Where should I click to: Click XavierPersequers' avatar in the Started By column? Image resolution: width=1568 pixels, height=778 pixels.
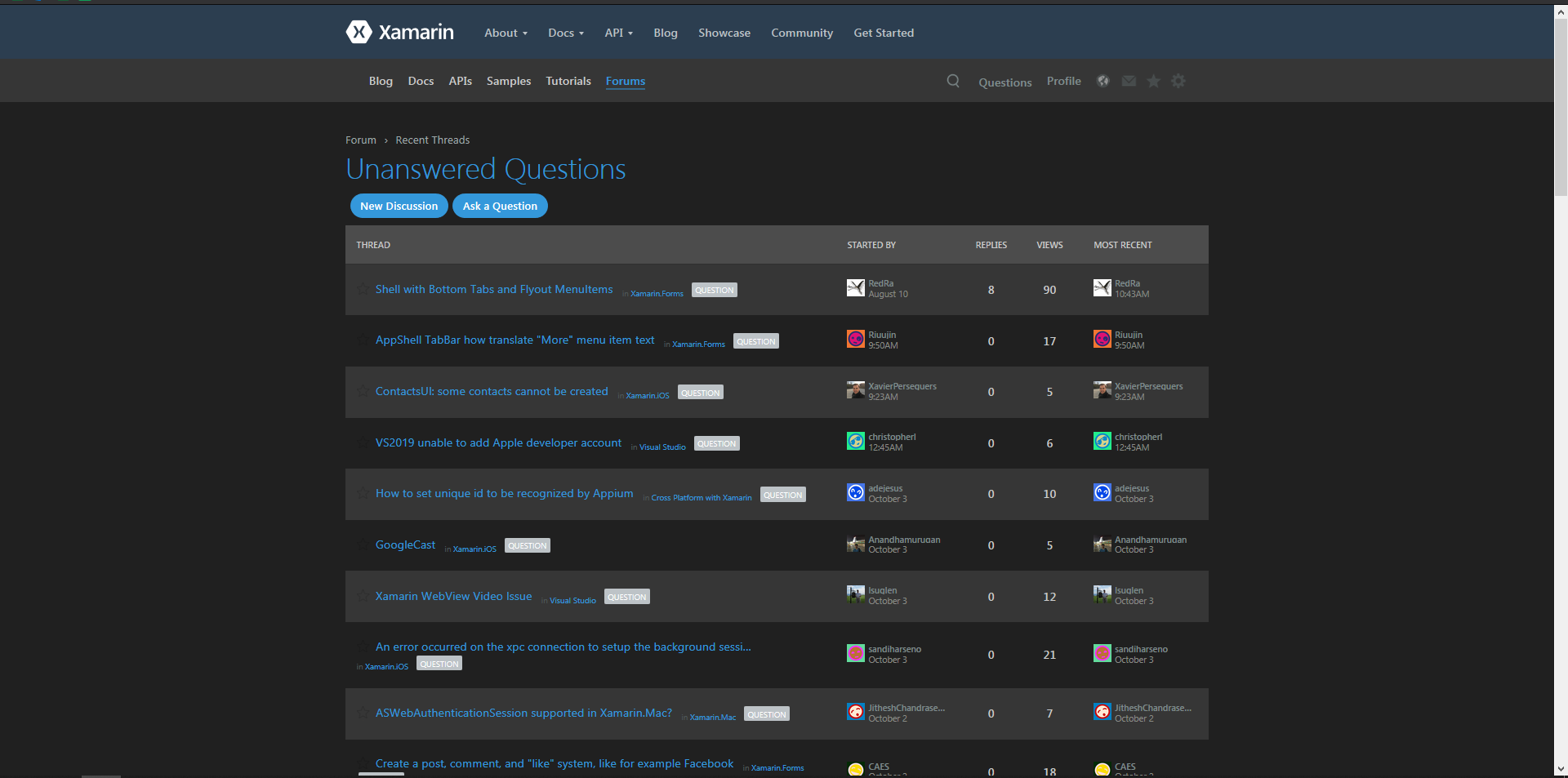(x=856, y=390)
